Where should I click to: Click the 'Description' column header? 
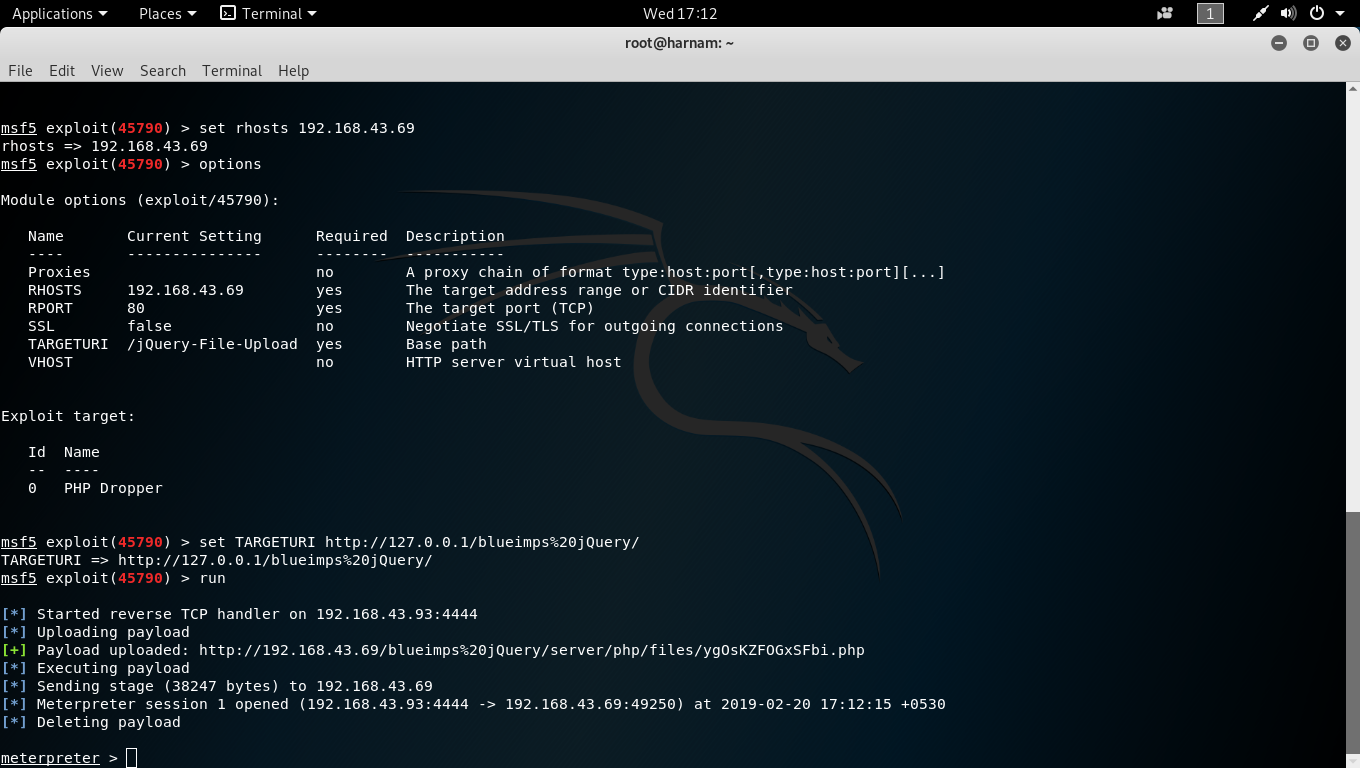[x=455, y=236]
